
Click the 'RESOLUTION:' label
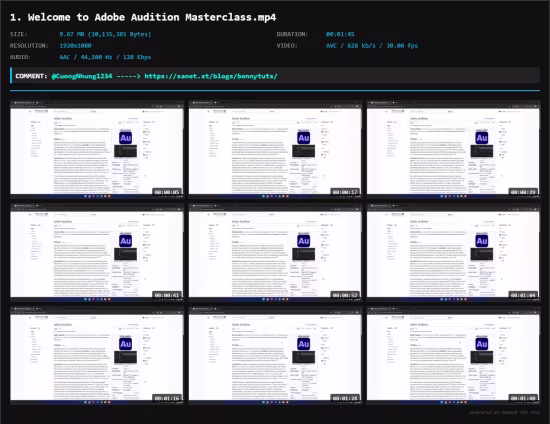point(29,46)
